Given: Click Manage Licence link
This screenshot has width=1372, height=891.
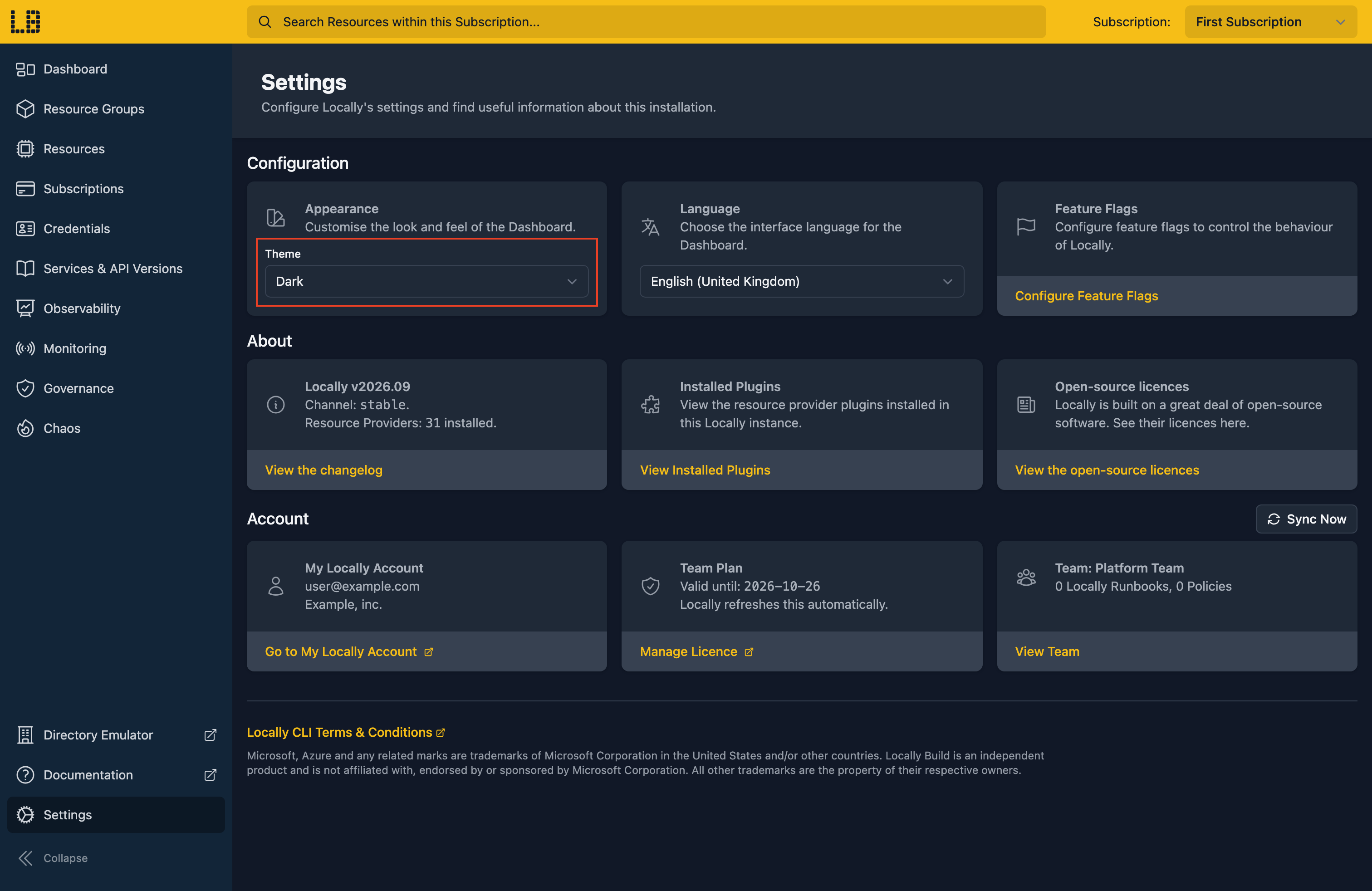Looking at the screenshot, I should coord(696,651).
